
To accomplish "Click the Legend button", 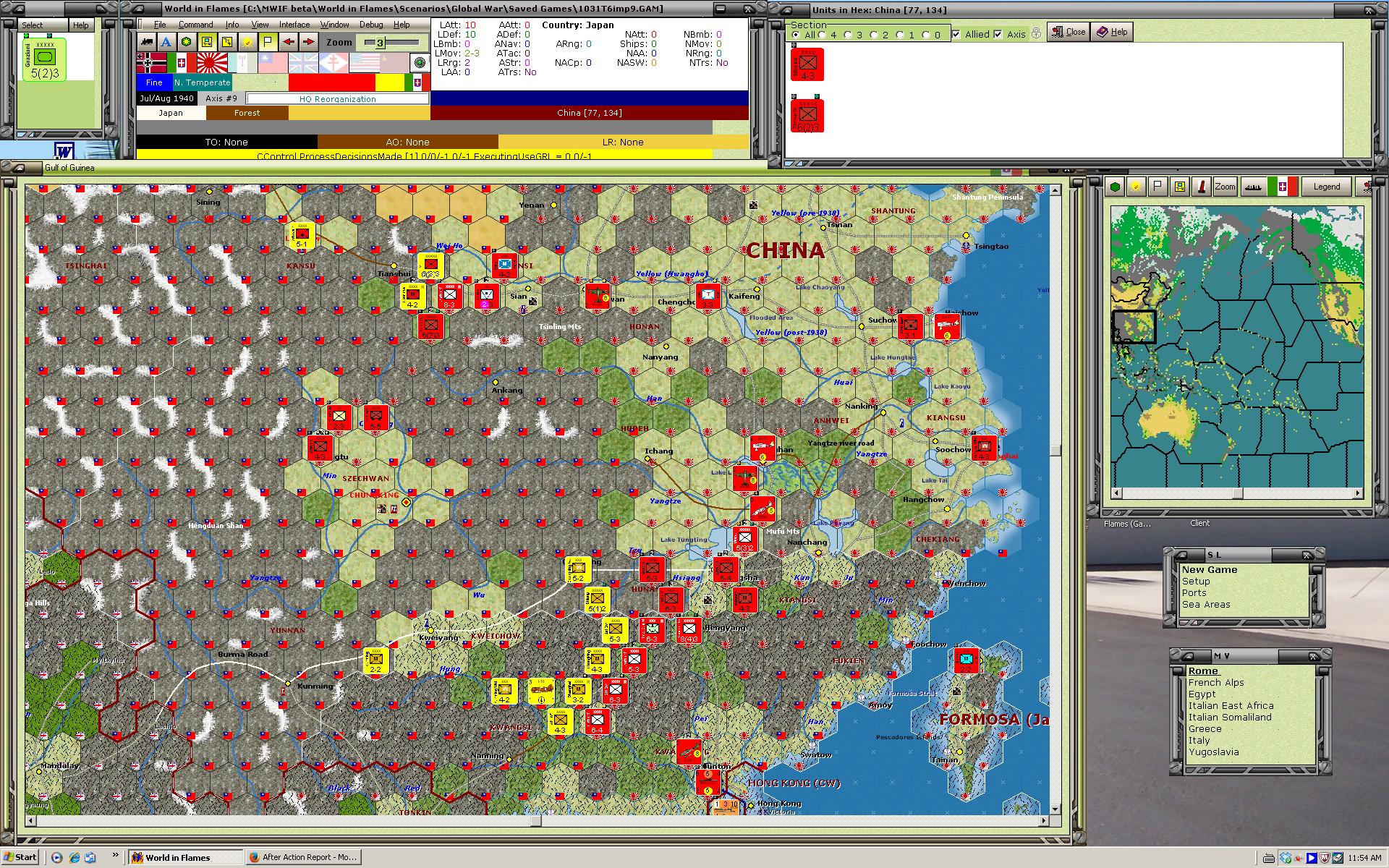I will (x=1327, y=187).
